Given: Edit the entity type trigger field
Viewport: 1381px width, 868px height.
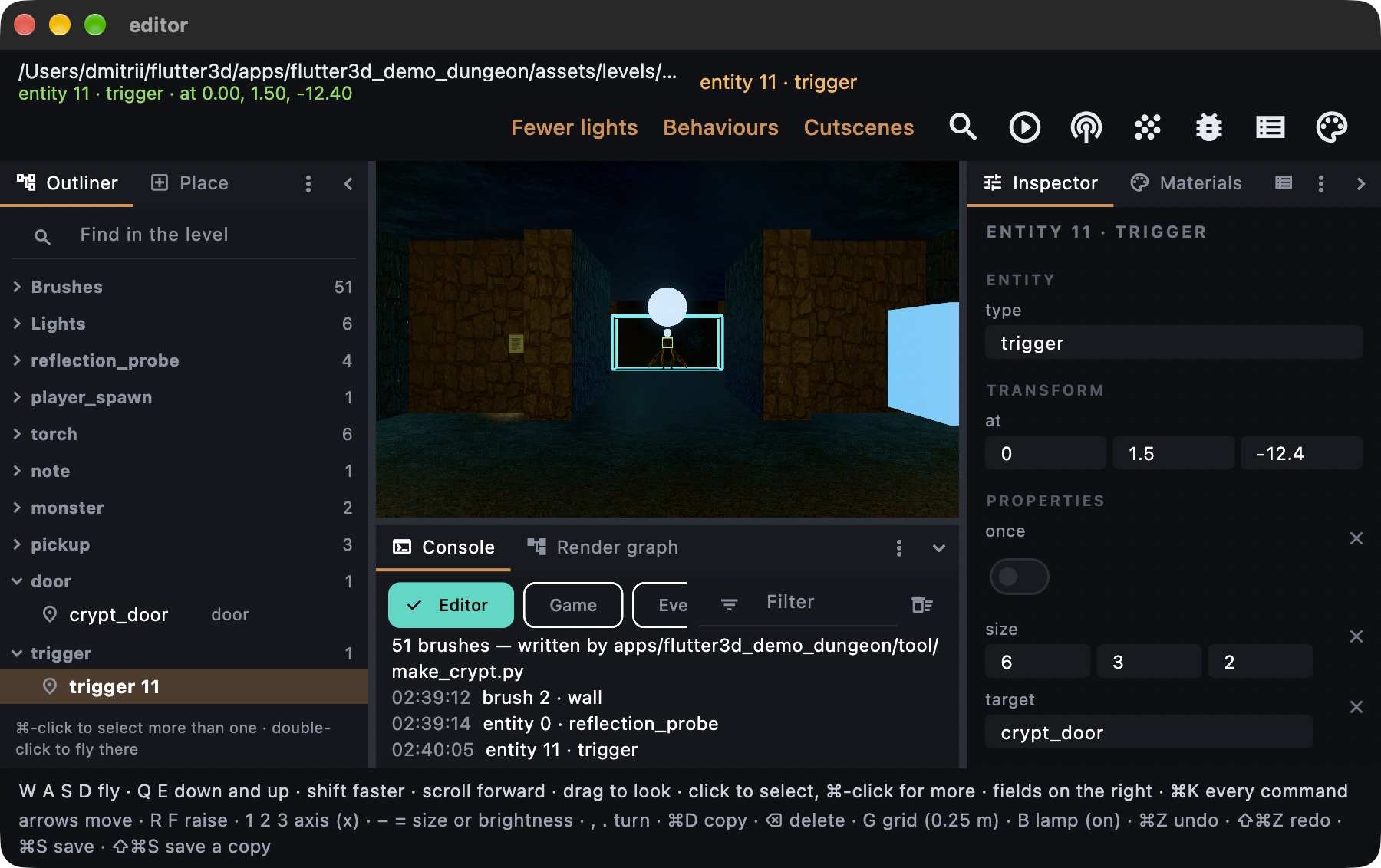Looking at the screenshot, I should (x=1173, y=343).
